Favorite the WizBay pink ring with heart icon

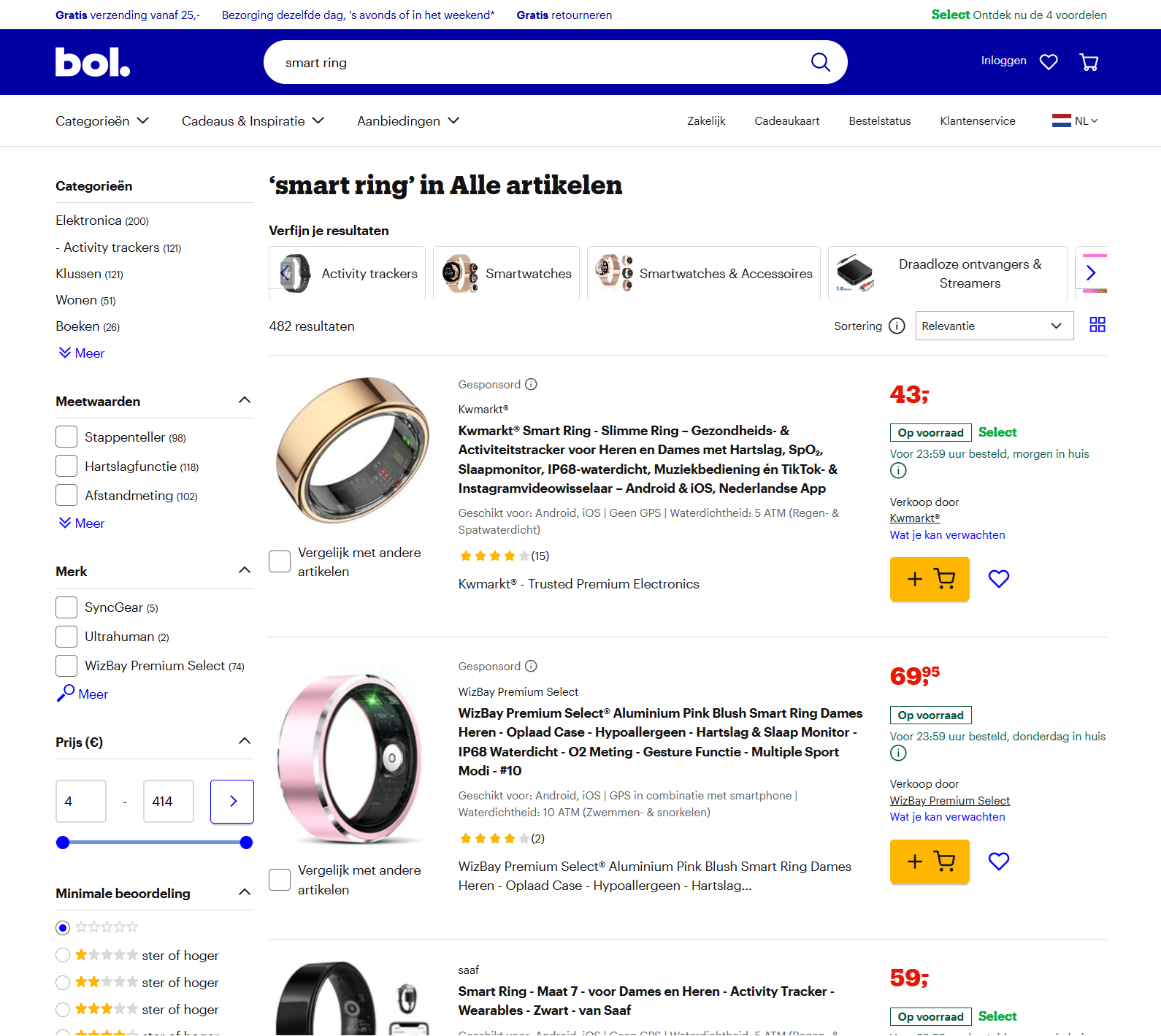tap(998, 862)
